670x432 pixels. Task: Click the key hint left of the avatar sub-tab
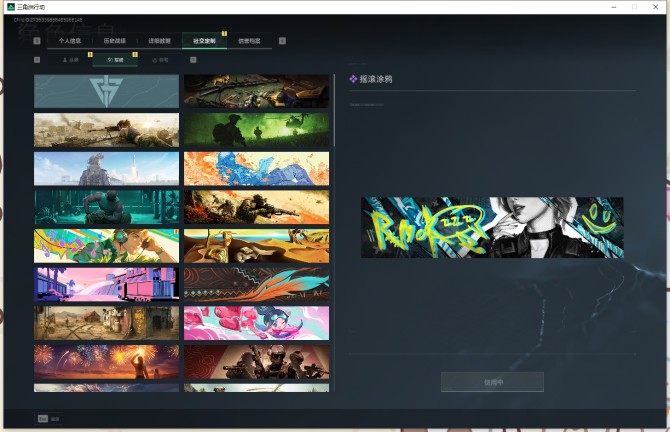37,60
